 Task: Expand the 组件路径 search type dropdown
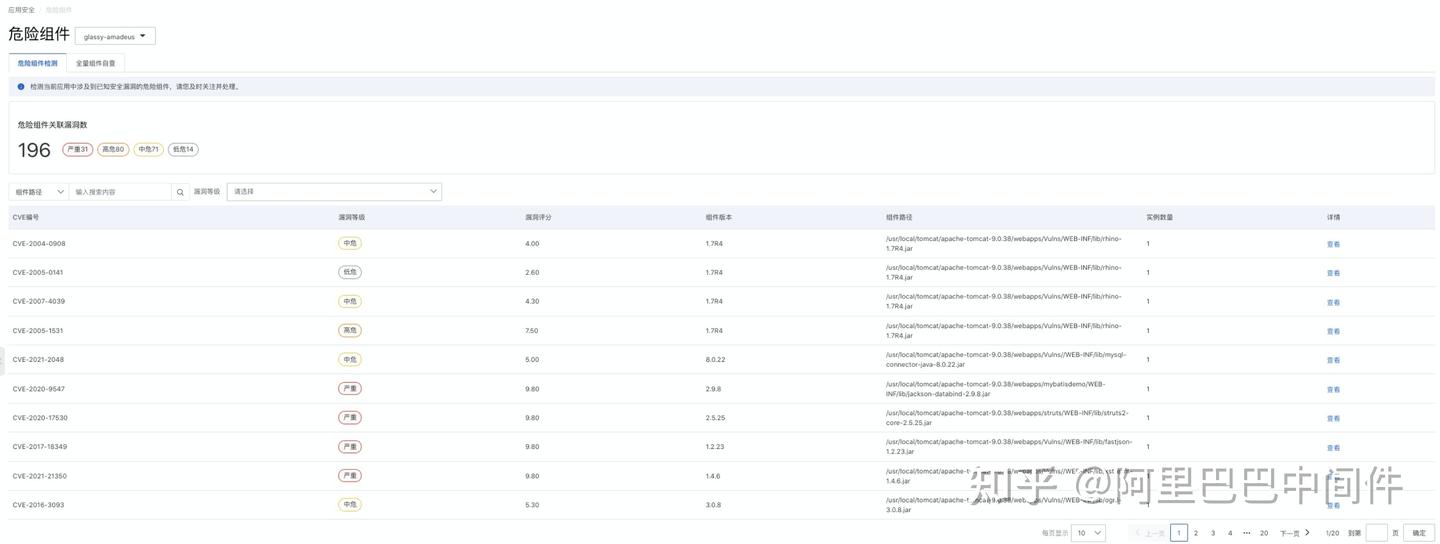(x=39, y=192)
